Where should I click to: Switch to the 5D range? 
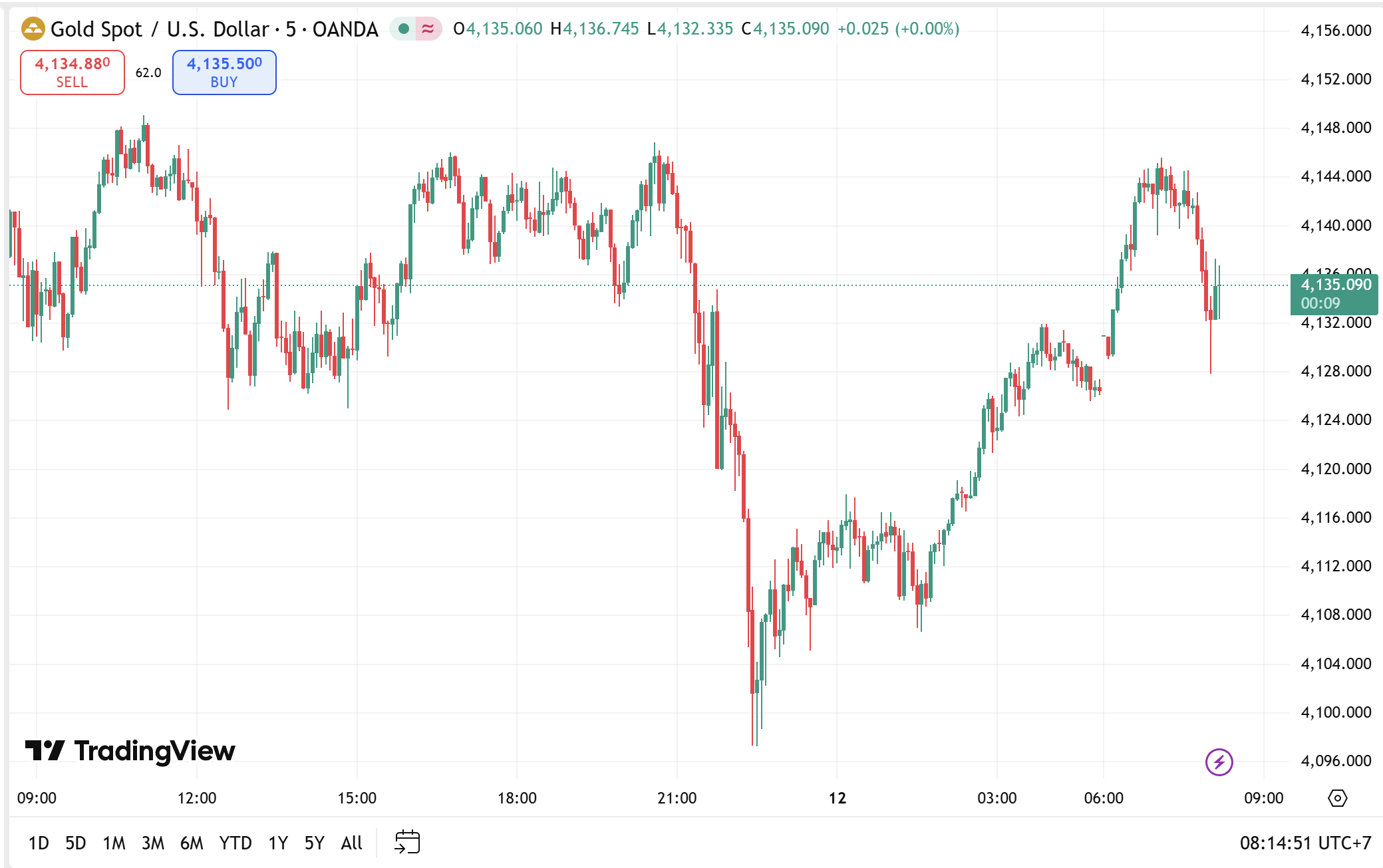tap(76, 843)
